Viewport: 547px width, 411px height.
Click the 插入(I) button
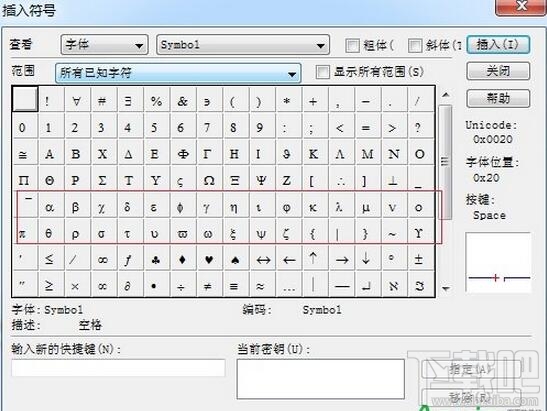pos(498,44)
